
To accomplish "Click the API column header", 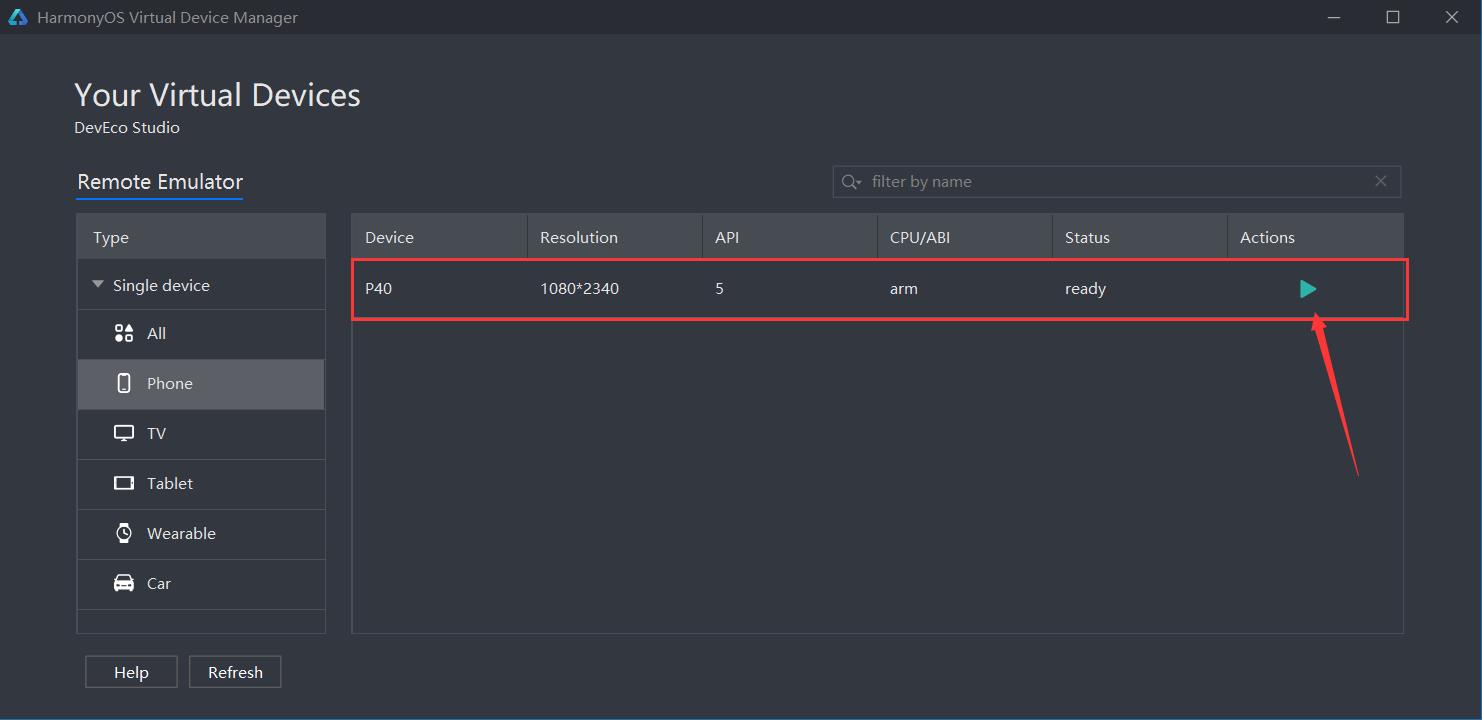I will point(790,237).
